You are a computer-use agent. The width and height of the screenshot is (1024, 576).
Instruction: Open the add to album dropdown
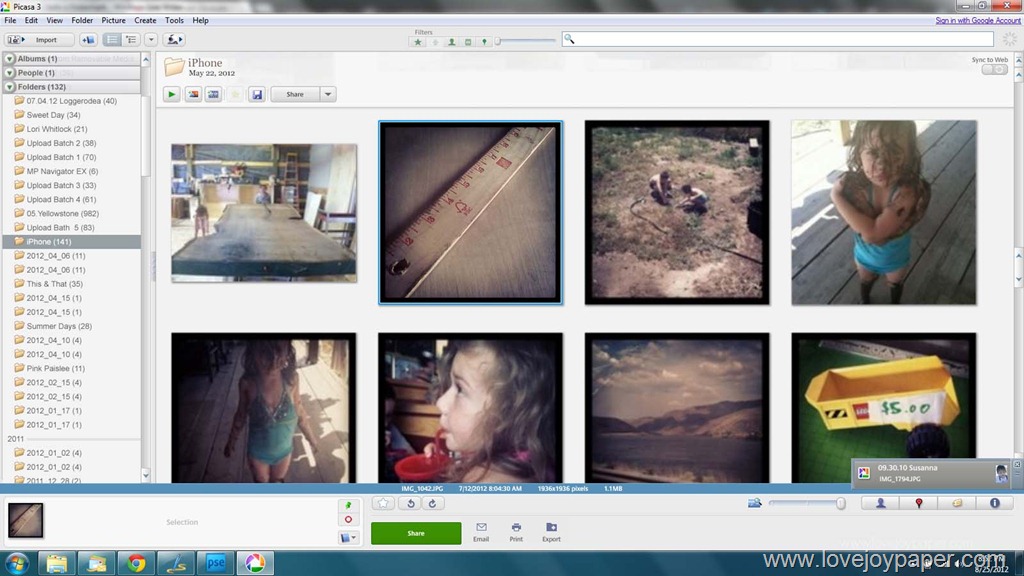[x=349, y=537]
